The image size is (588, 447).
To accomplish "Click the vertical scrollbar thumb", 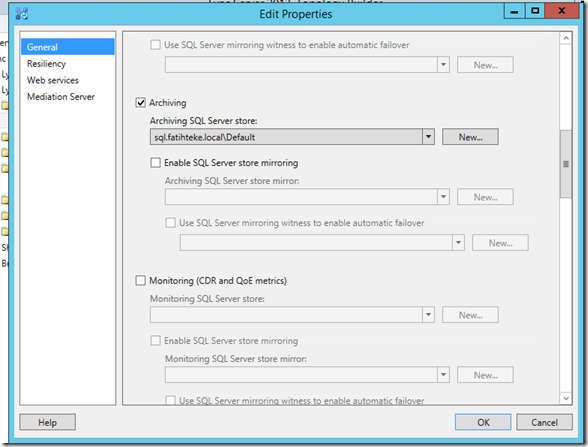I will click(x=566, y=164).
